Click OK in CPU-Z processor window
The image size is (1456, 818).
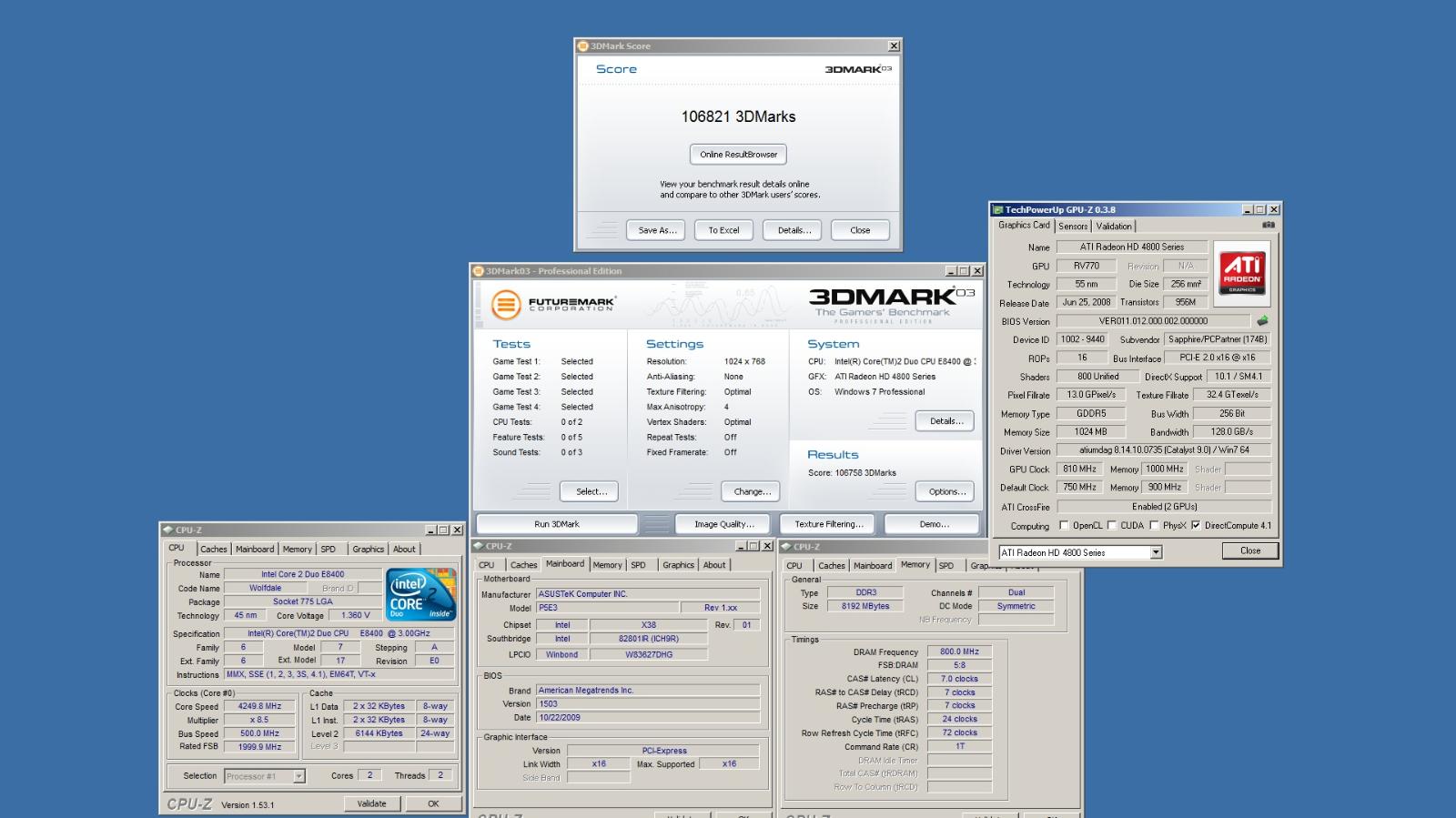433,803
